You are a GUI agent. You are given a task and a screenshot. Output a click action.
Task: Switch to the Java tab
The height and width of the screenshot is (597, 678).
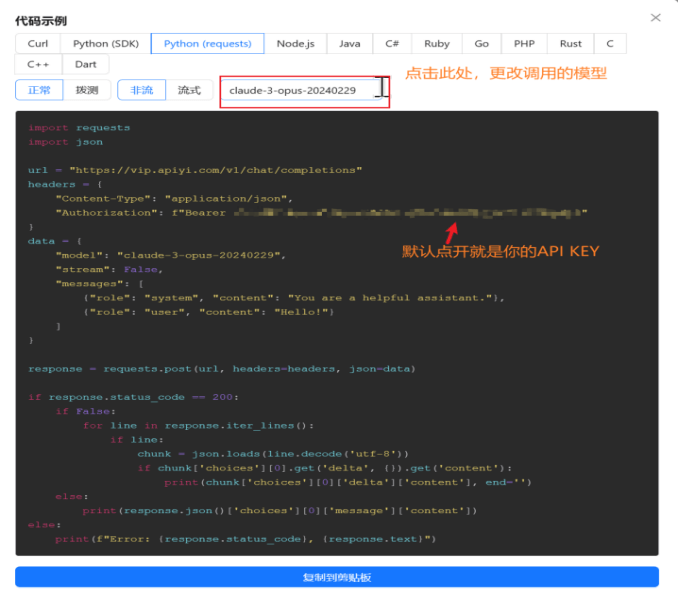pos(349,44)
